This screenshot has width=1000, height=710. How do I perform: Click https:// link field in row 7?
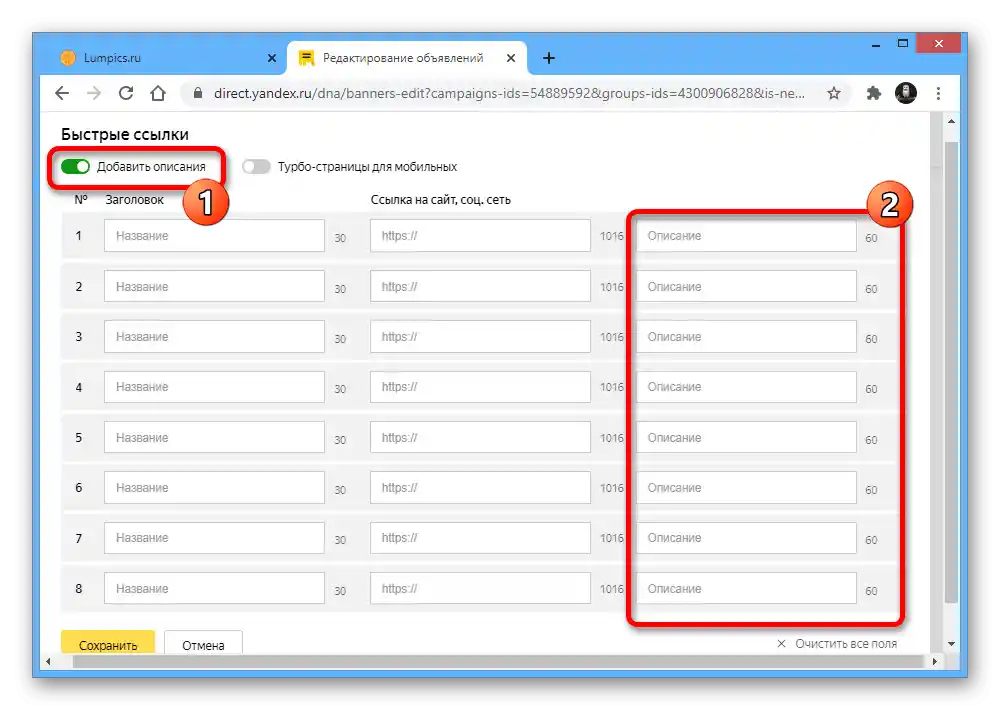pyautogui.click(x=480, y=538)
